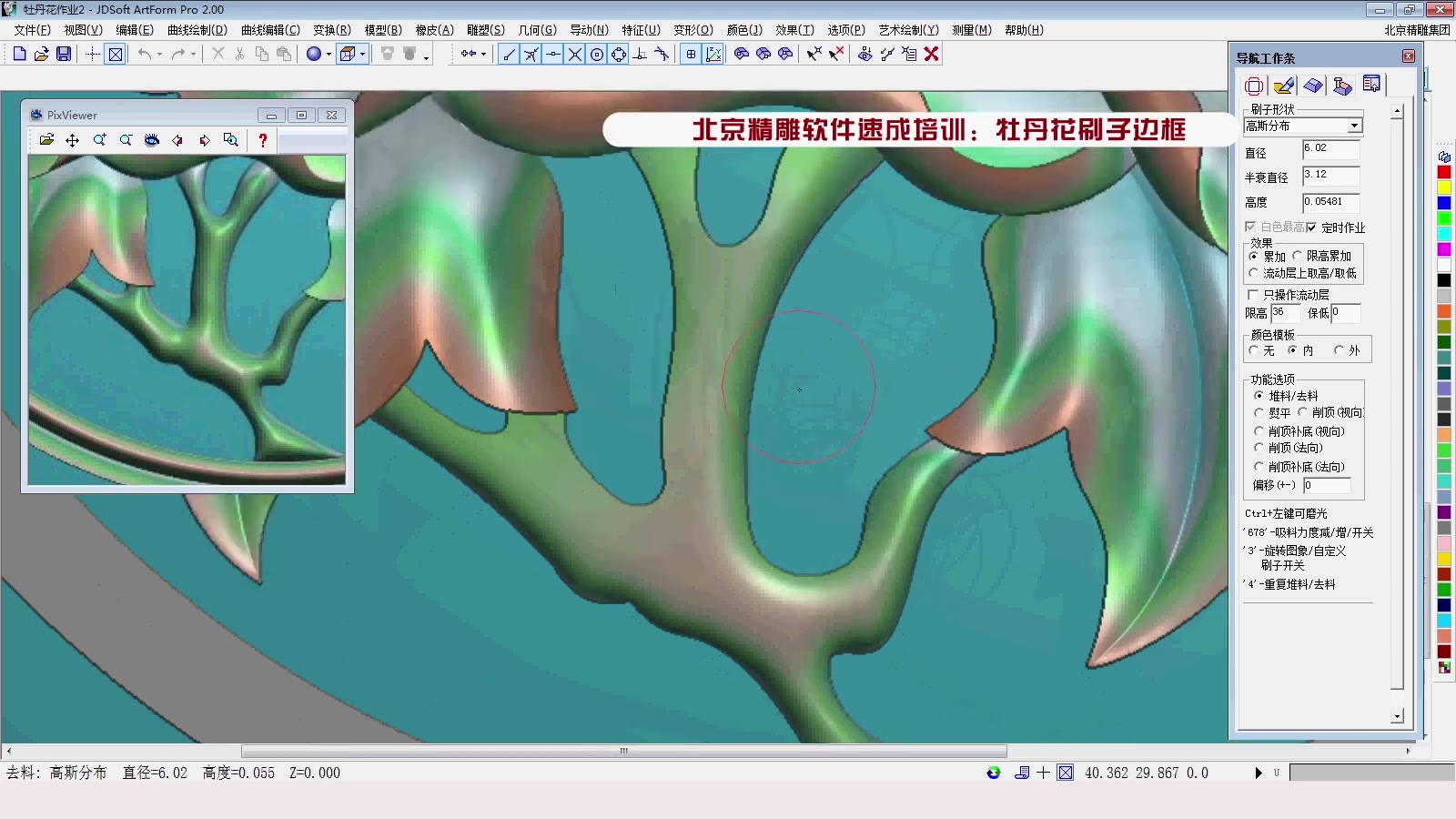Select the line drawing tool
Screen dimensions: 1456x819
[509, 54]
